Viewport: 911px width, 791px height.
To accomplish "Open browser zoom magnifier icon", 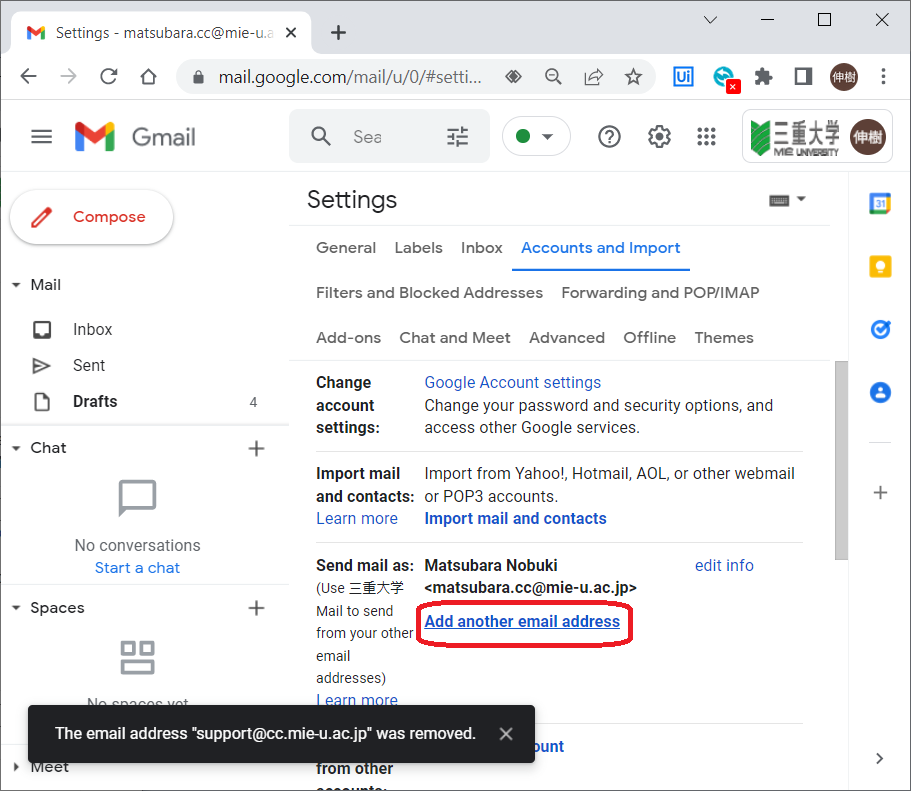I will pos(553,76).
